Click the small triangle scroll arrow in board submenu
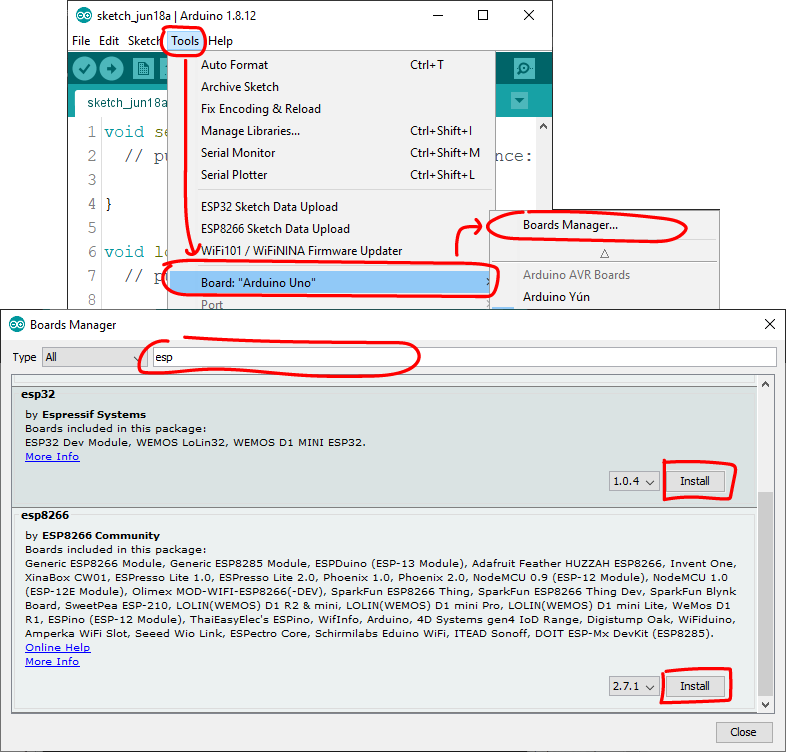786x755 pixels. click(x=605, y=254)
